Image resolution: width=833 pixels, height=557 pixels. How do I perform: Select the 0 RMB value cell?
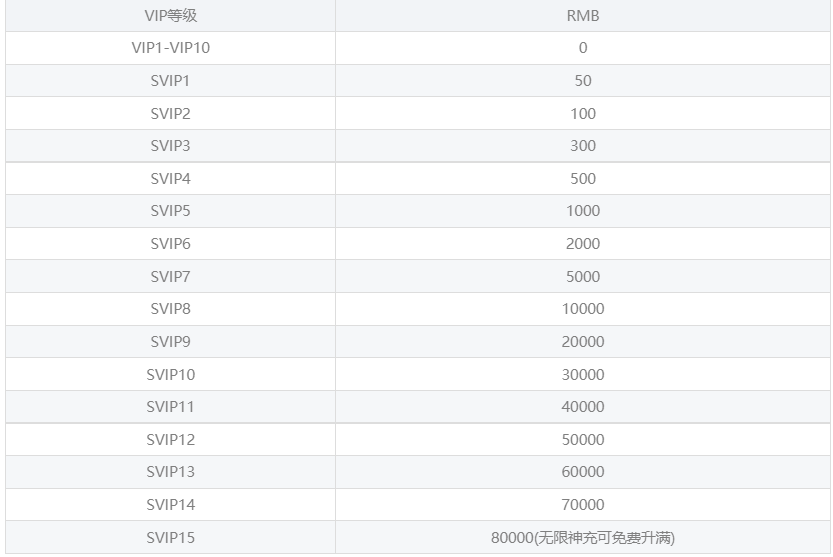(x=583, y=48)
